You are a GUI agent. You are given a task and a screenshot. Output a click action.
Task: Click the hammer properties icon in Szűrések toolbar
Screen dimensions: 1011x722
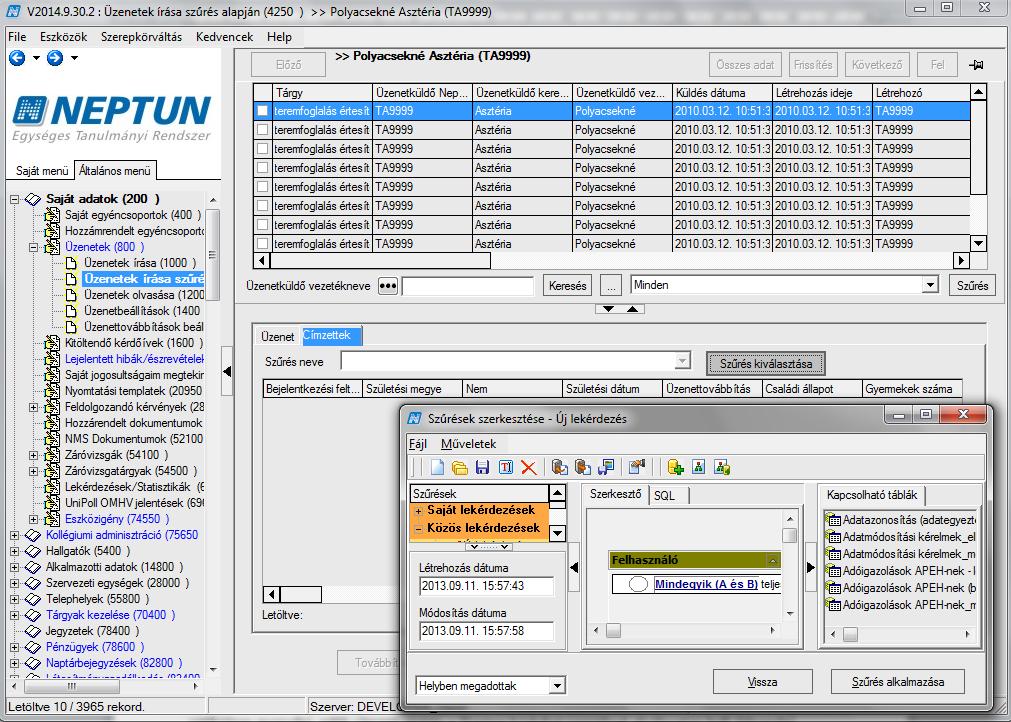[637, 467]
